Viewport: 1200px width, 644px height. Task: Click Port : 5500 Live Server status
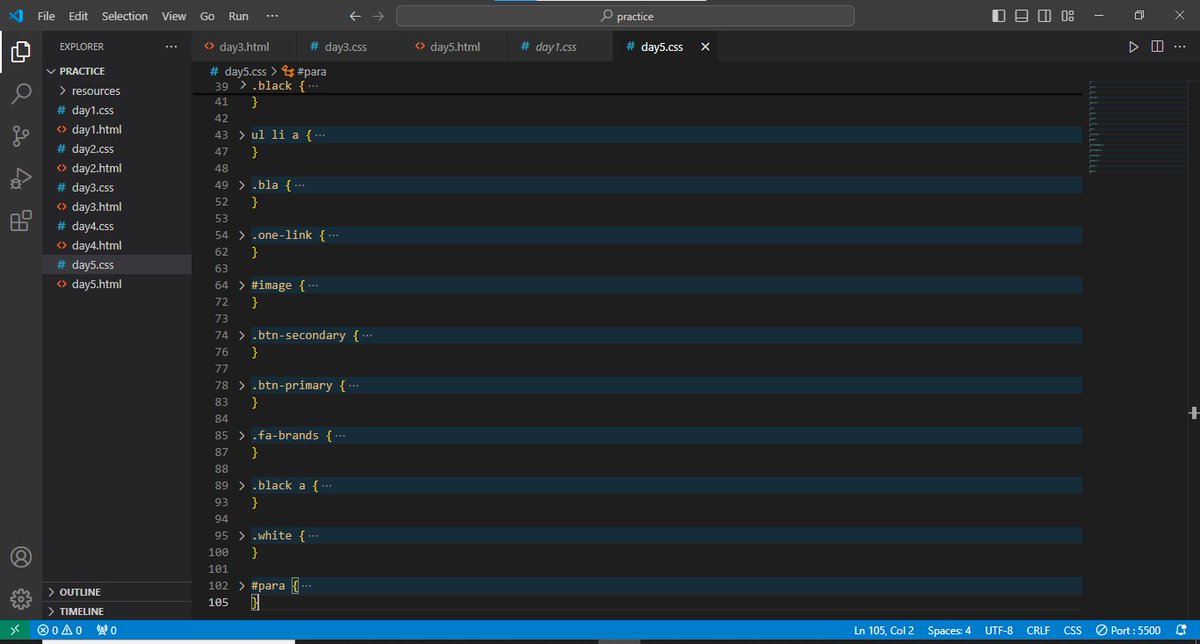pos(1128,631)
